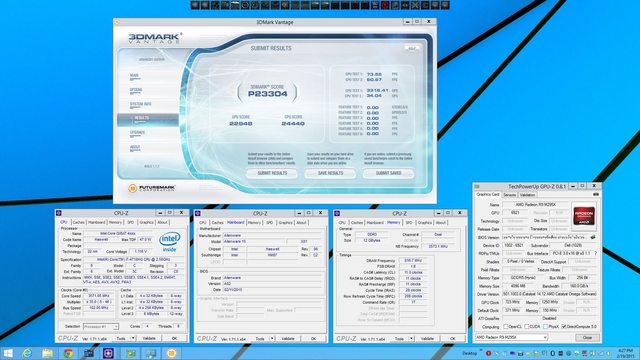Click the 3DMark Vantage title bar icon

[x=118, y=22]
